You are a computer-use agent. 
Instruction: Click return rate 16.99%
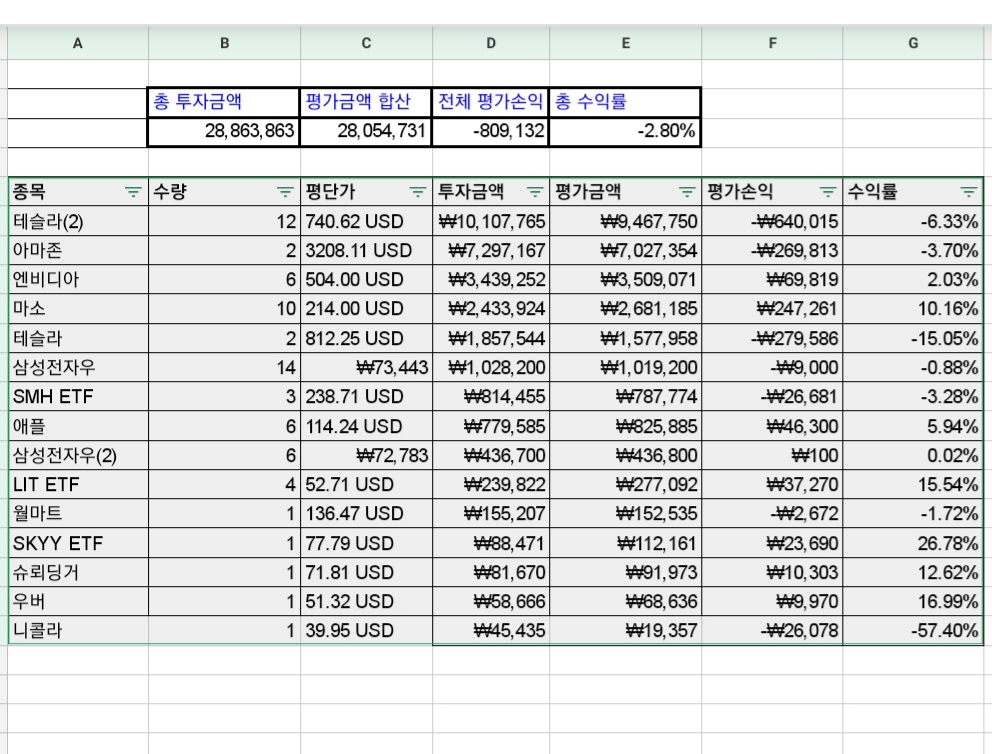click(913, 602)
